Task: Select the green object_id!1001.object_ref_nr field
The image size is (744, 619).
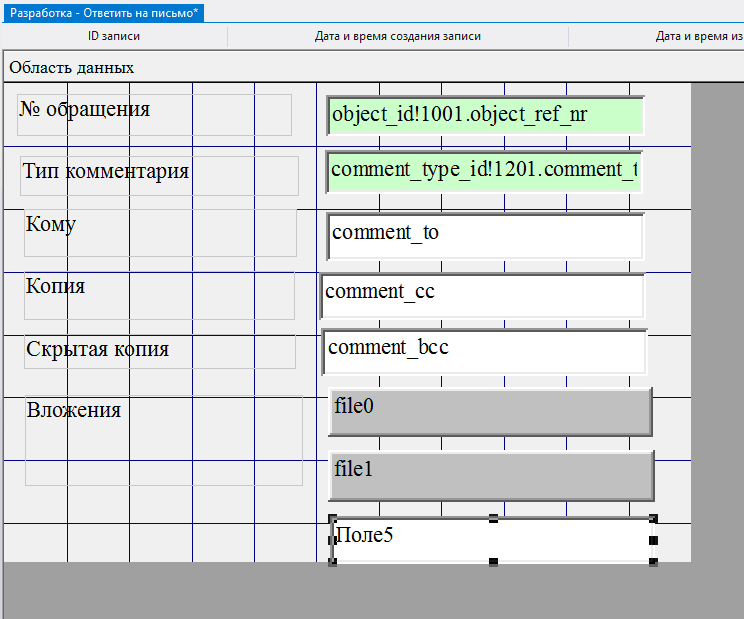Action: pyautogui.click(x=485, y=115)
